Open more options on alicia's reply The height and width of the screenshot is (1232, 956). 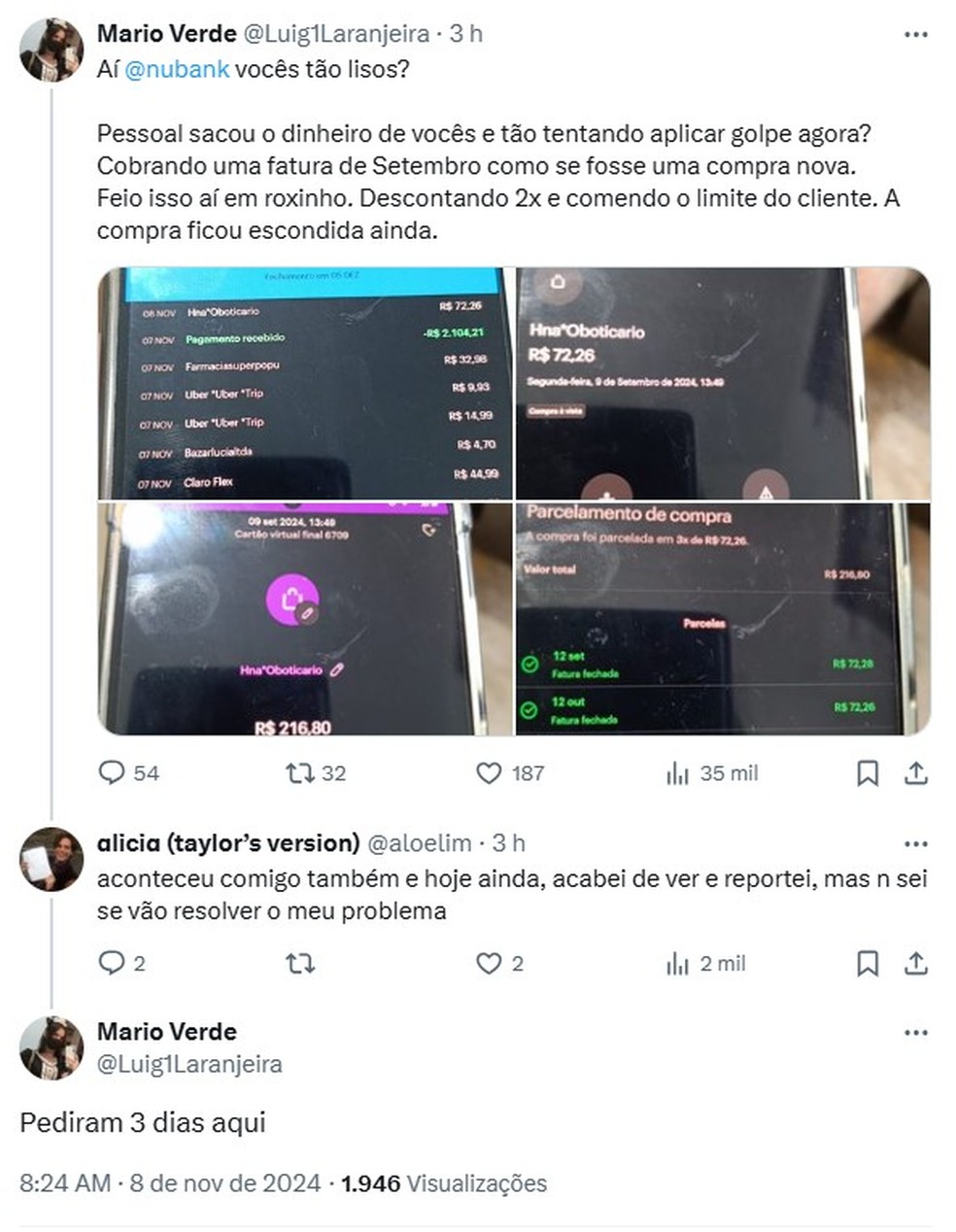pos(916,843)
